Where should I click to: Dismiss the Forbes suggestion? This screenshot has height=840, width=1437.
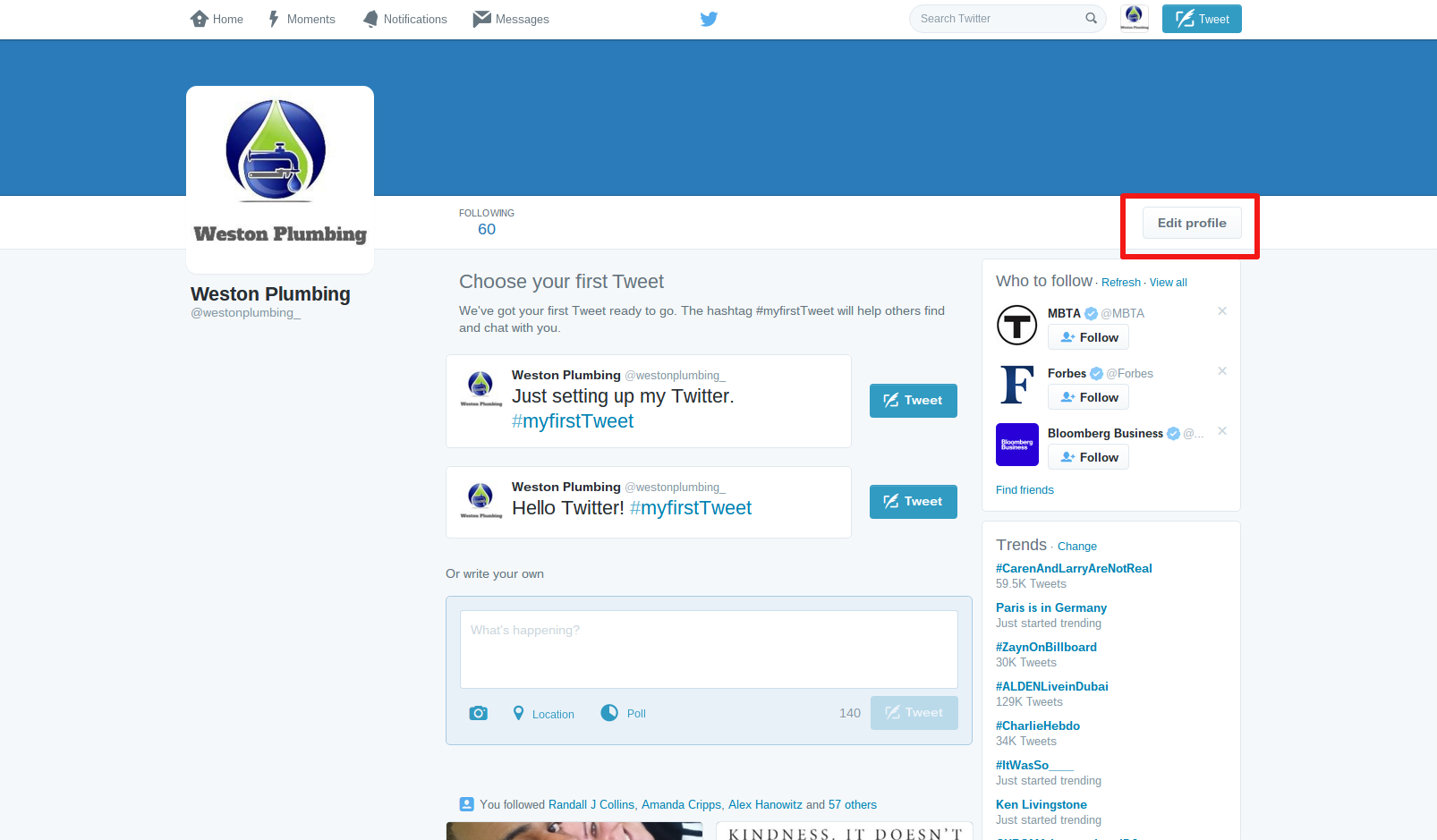pos(1222,371)
